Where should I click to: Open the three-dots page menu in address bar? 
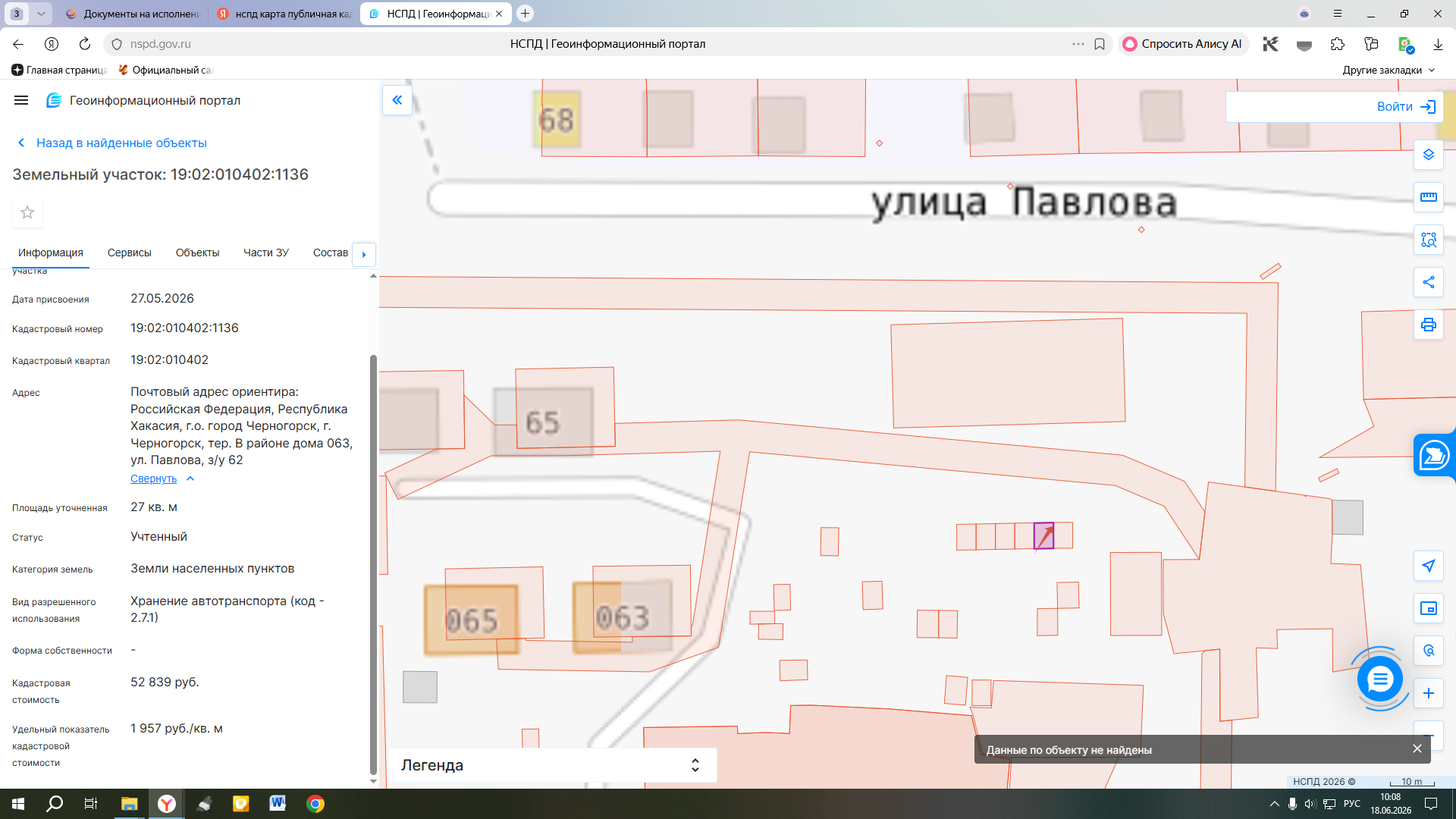click(1078, 44)
